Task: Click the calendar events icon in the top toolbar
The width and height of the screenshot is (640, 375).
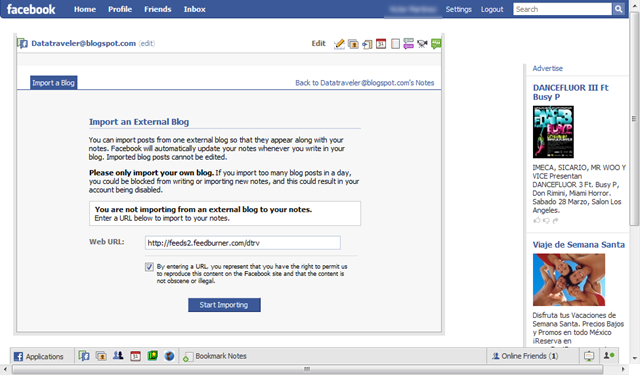Action: 381,44
